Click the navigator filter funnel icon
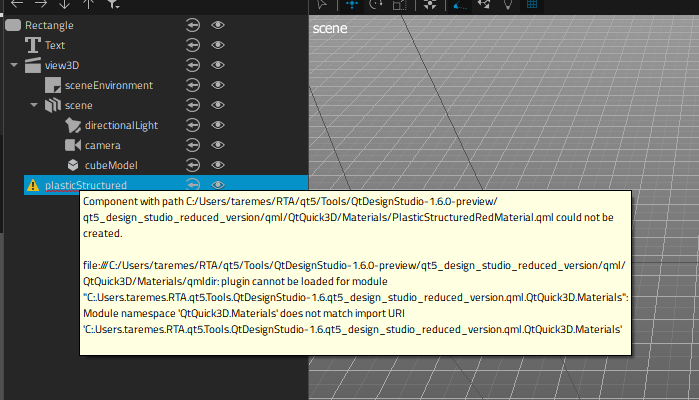699x400 pixels. pyautogui.click(x=112, y=5)
